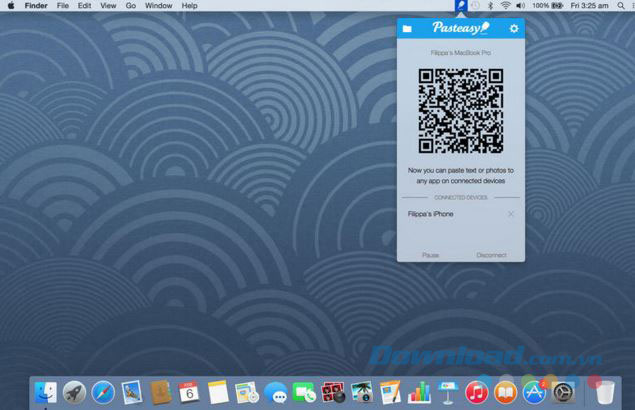Open Messages from the Dock
Screen dimensions: 635x410
click(x=276, y=393)
